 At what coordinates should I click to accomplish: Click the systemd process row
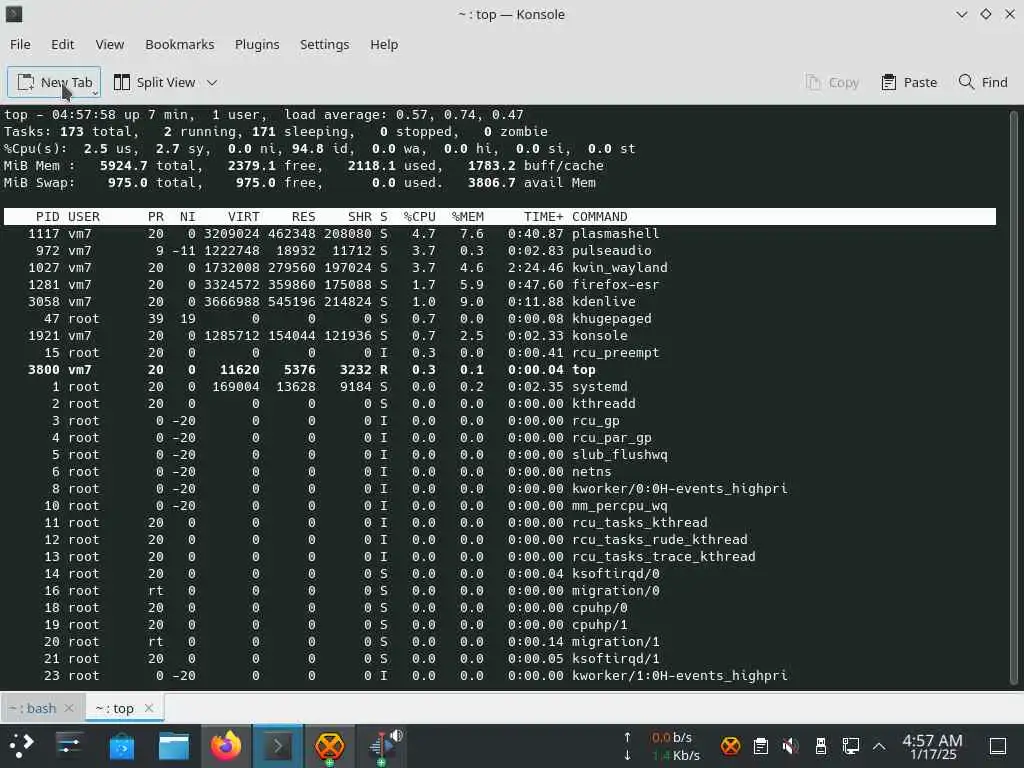(x=500, y=387)
